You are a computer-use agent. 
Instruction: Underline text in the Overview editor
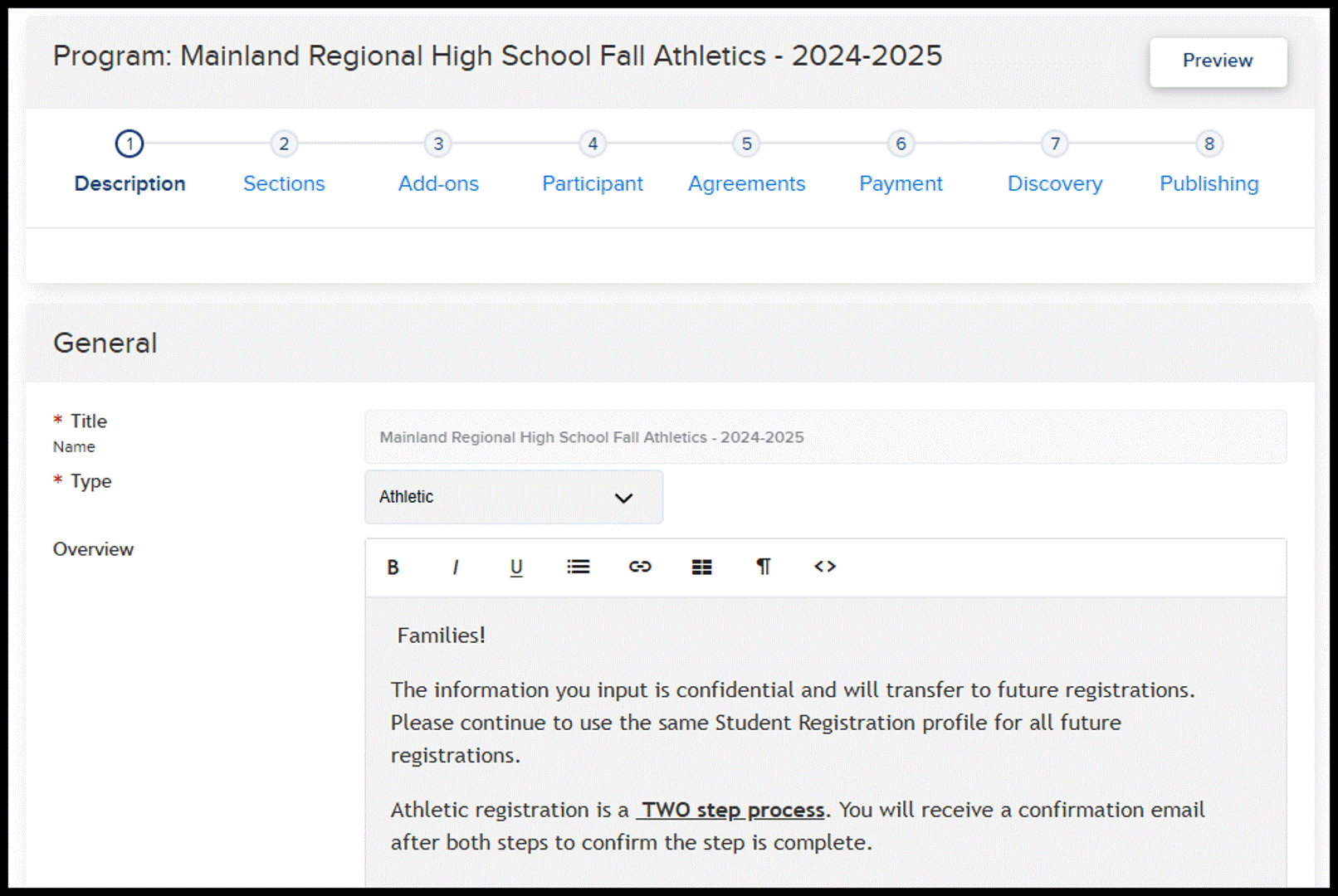coord(516,567)
